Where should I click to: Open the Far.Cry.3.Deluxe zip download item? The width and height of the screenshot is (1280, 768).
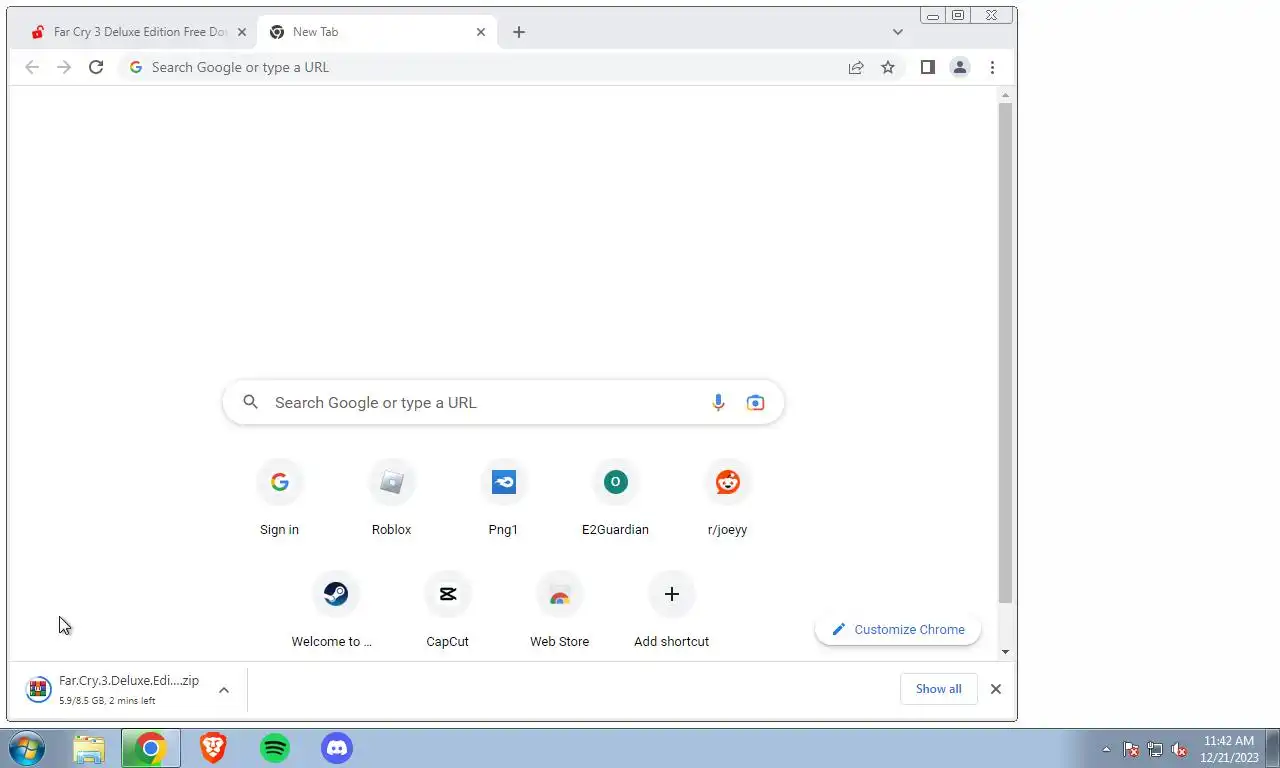pos(115,689)
